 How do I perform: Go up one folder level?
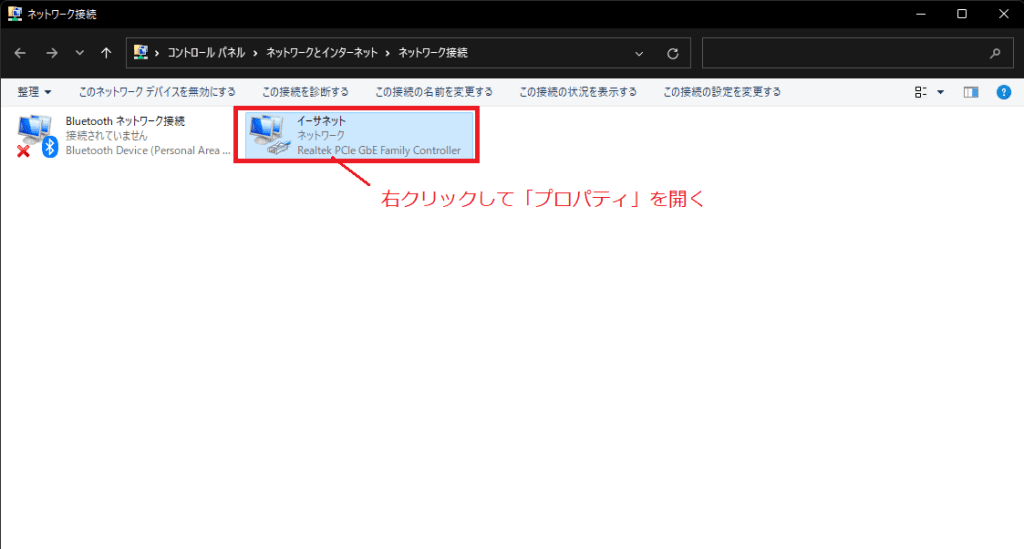[106, 53]
